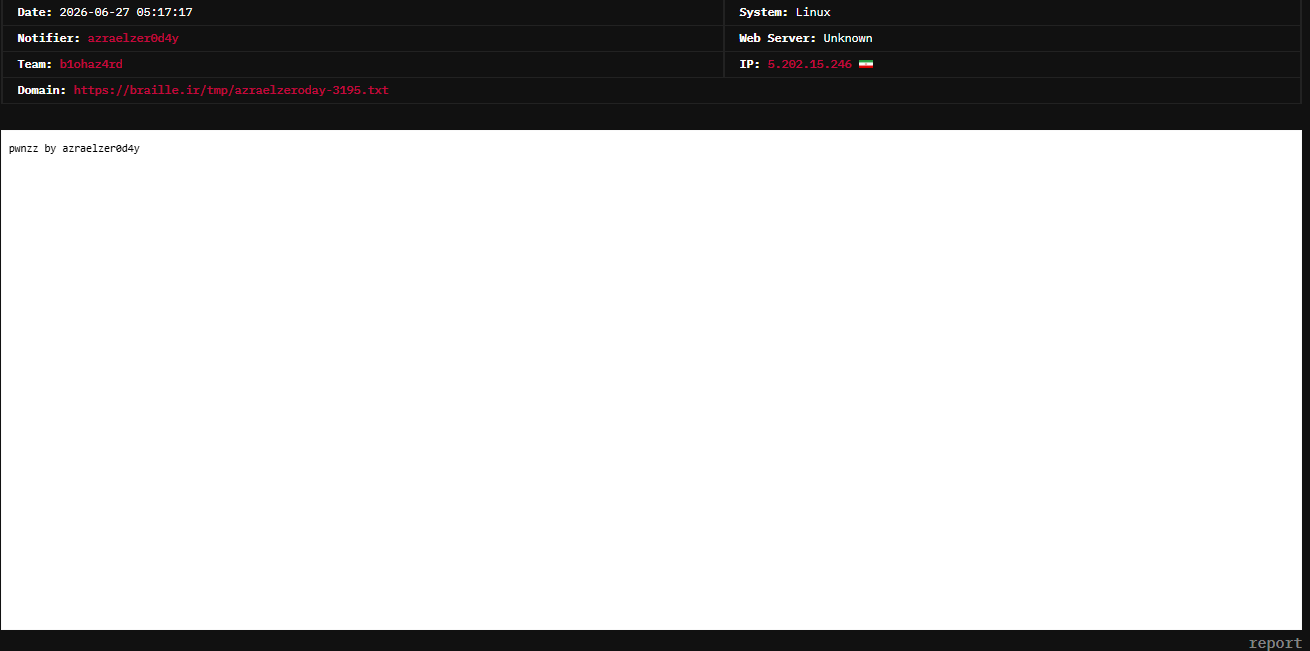Open the b1ohaz4rd team link
The width and height of the screenshot is (1310, 651).
point(91,64)
